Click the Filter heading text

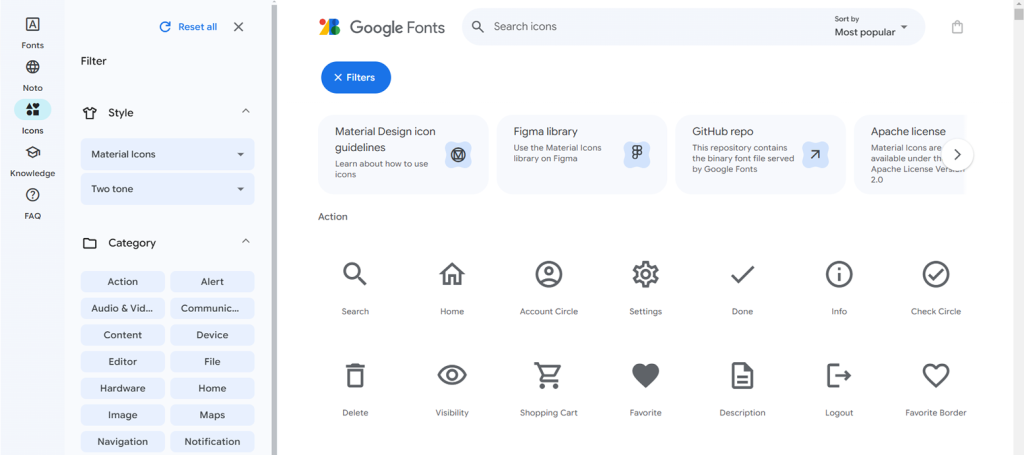(93, 61)
